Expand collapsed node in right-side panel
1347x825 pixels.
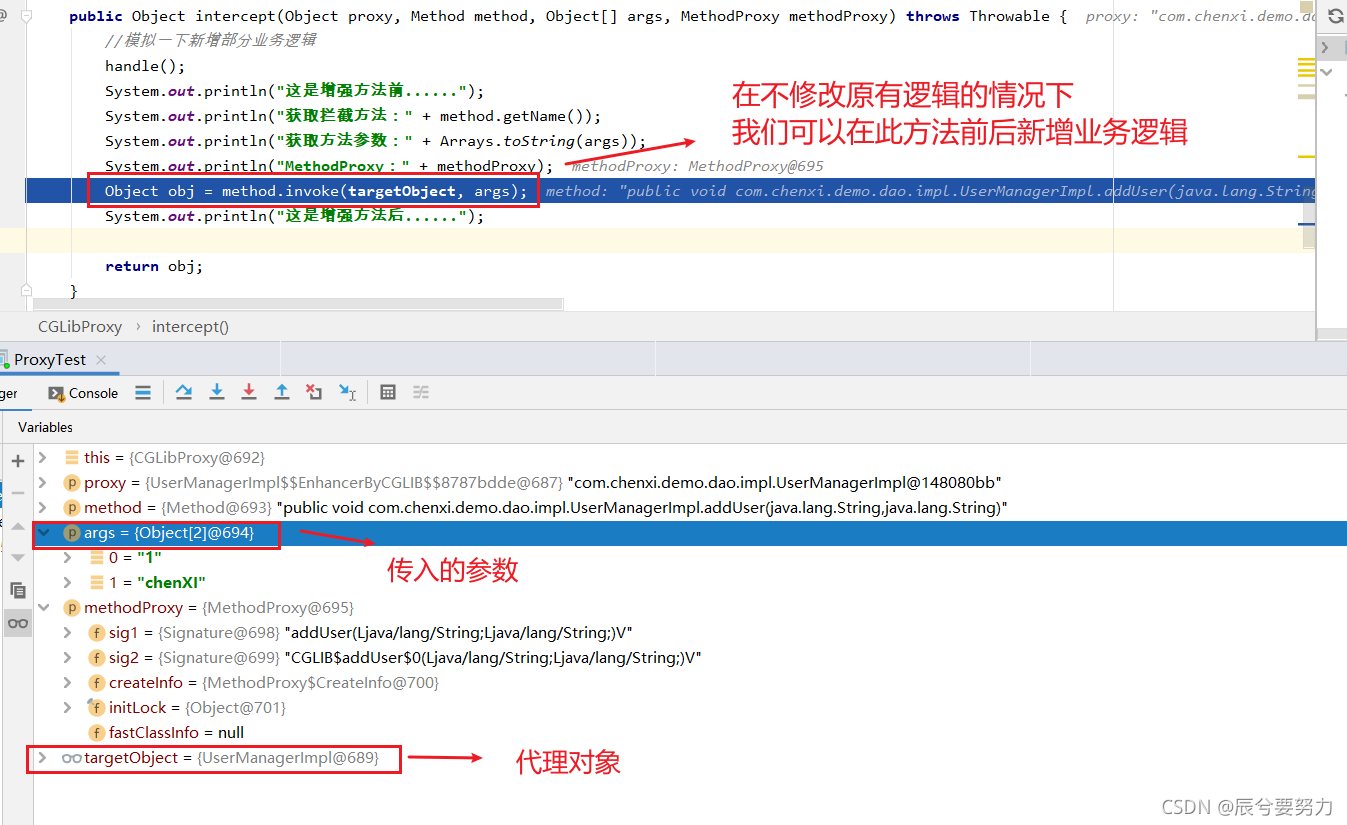(1326, 47)
